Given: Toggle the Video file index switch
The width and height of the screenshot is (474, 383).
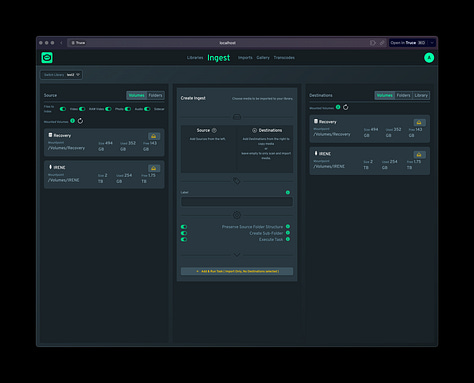Looking at the screenshot, I should (63, 109).
